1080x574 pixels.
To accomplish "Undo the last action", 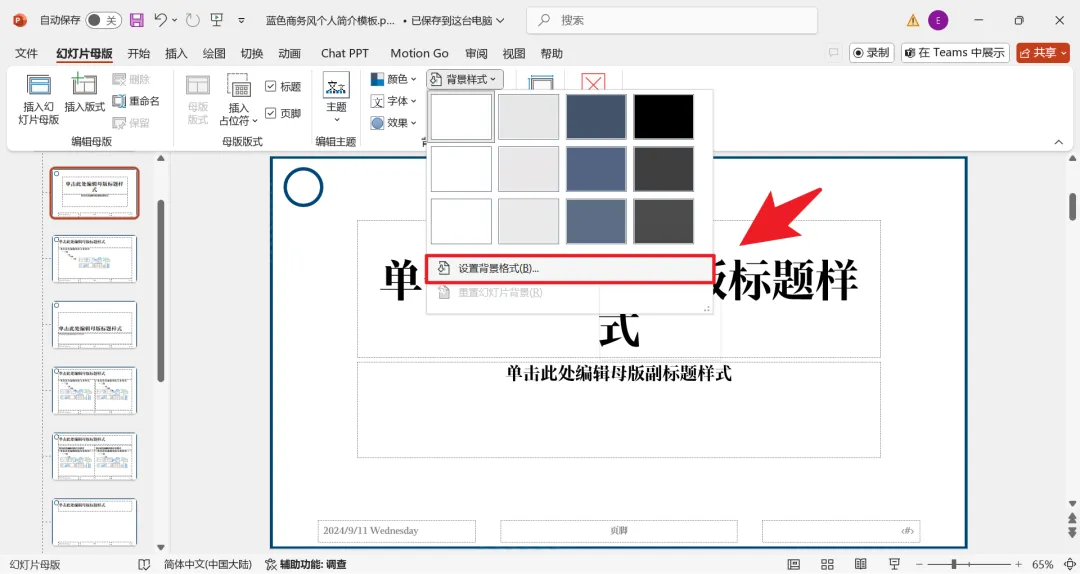I will 160,20.
